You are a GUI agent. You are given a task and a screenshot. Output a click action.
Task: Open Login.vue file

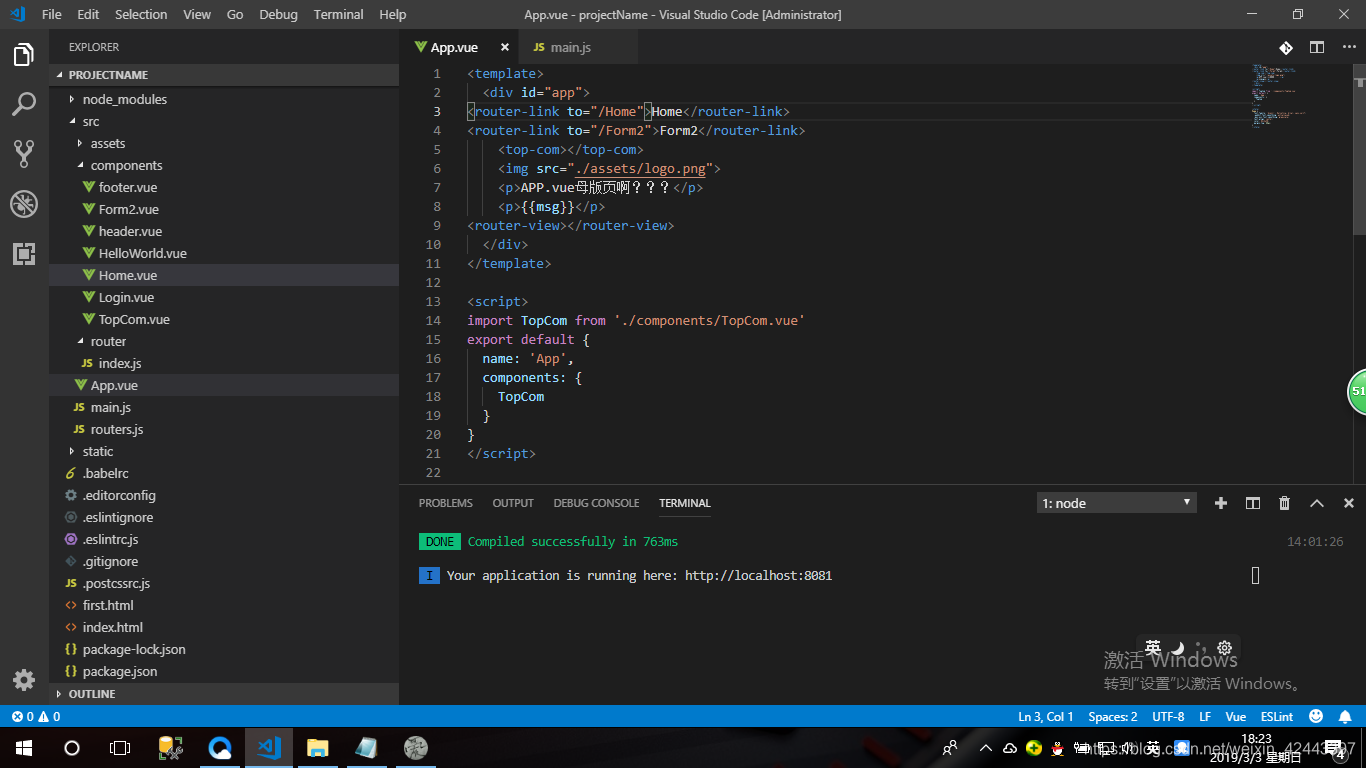tap(224, 297)
